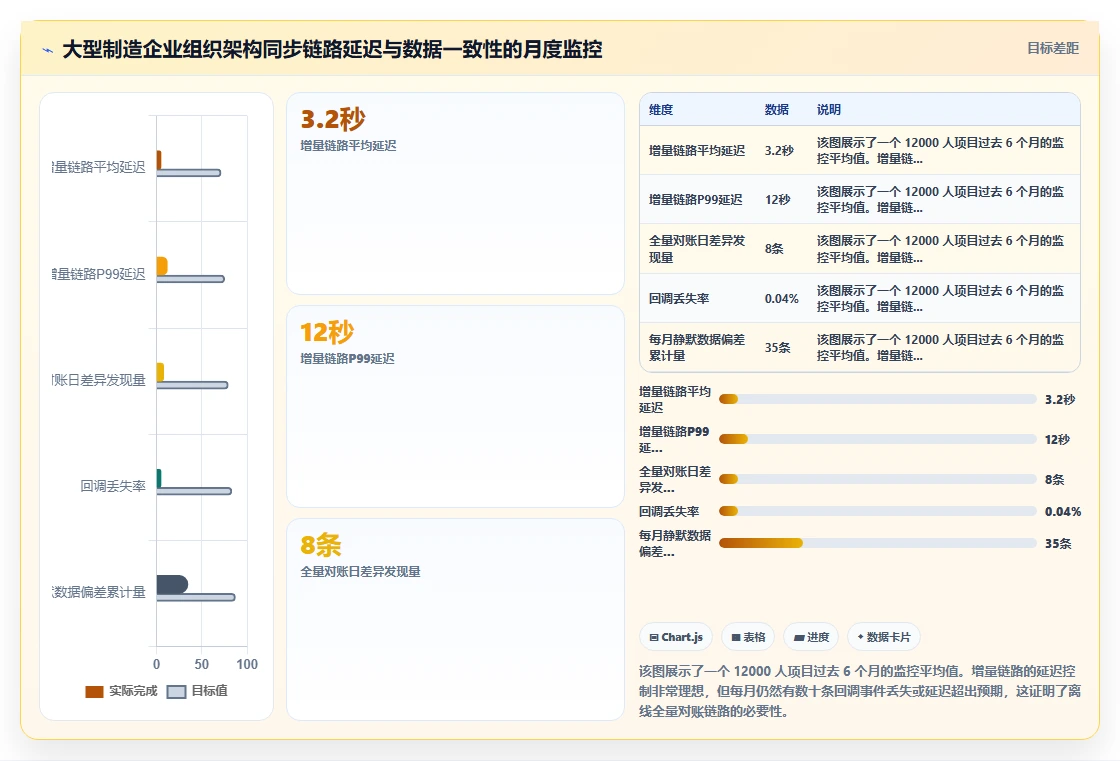Viewport: 1120px width, 761px height.
Task: Click the 全量对账日差异发现量 table row cell
Action: coord(697,249)
